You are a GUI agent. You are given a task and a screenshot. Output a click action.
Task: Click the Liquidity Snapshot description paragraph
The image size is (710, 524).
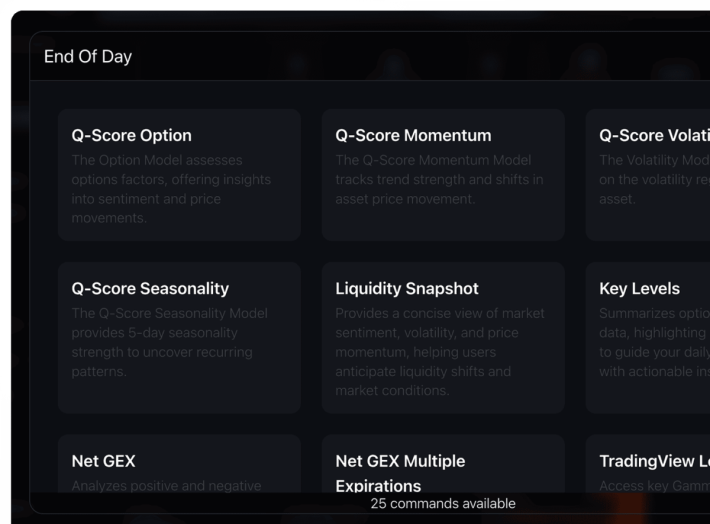(x=440, y=352)
